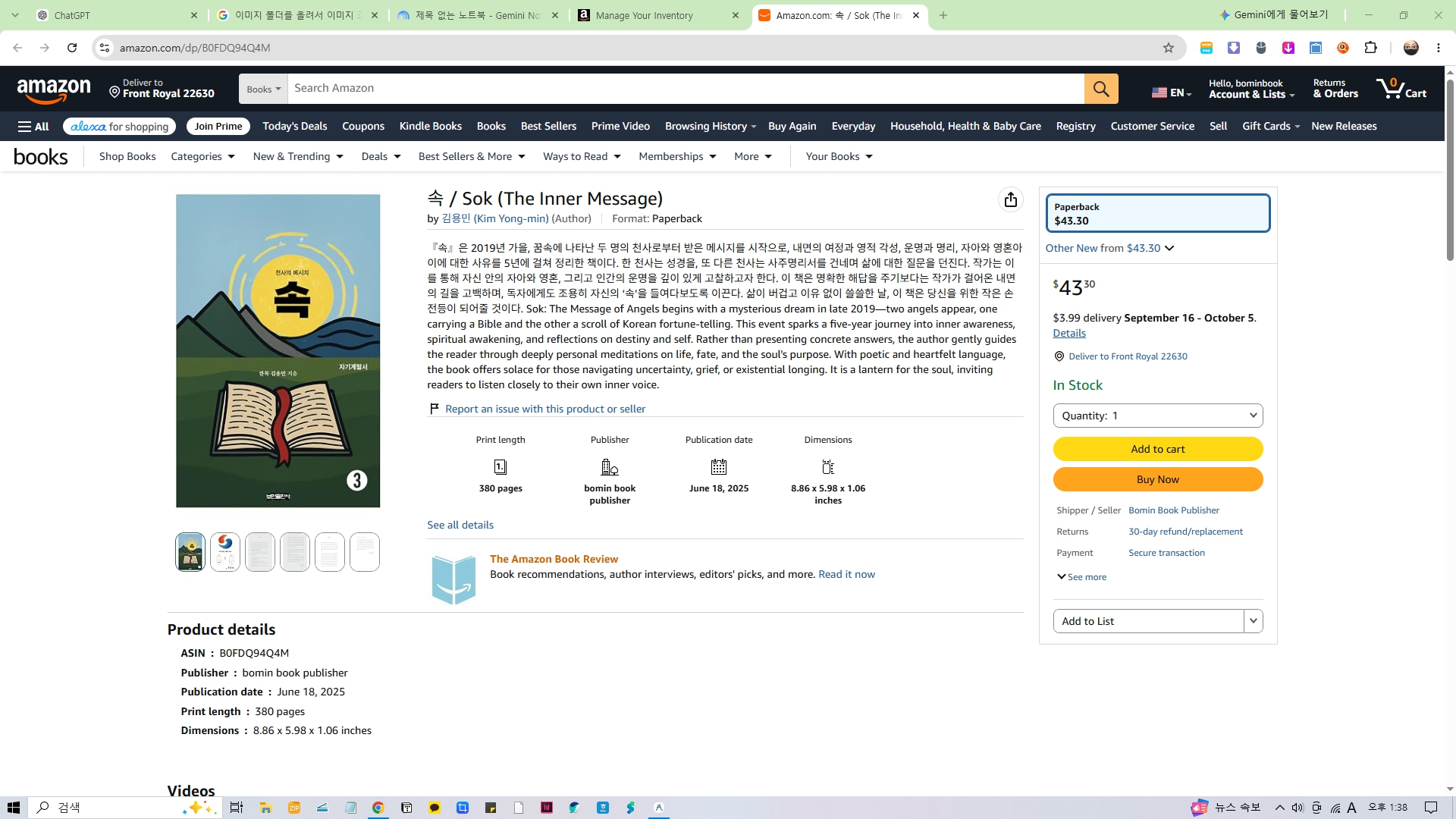Open Task View on the taskbar

click(237, 808)
